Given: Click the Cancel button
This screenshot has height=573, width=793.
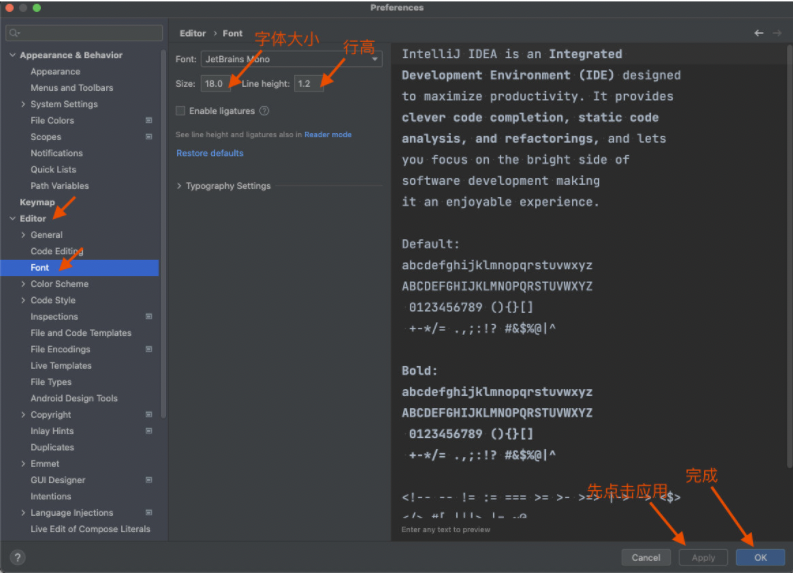Looking at the screenshot, I should coord(646,557).
